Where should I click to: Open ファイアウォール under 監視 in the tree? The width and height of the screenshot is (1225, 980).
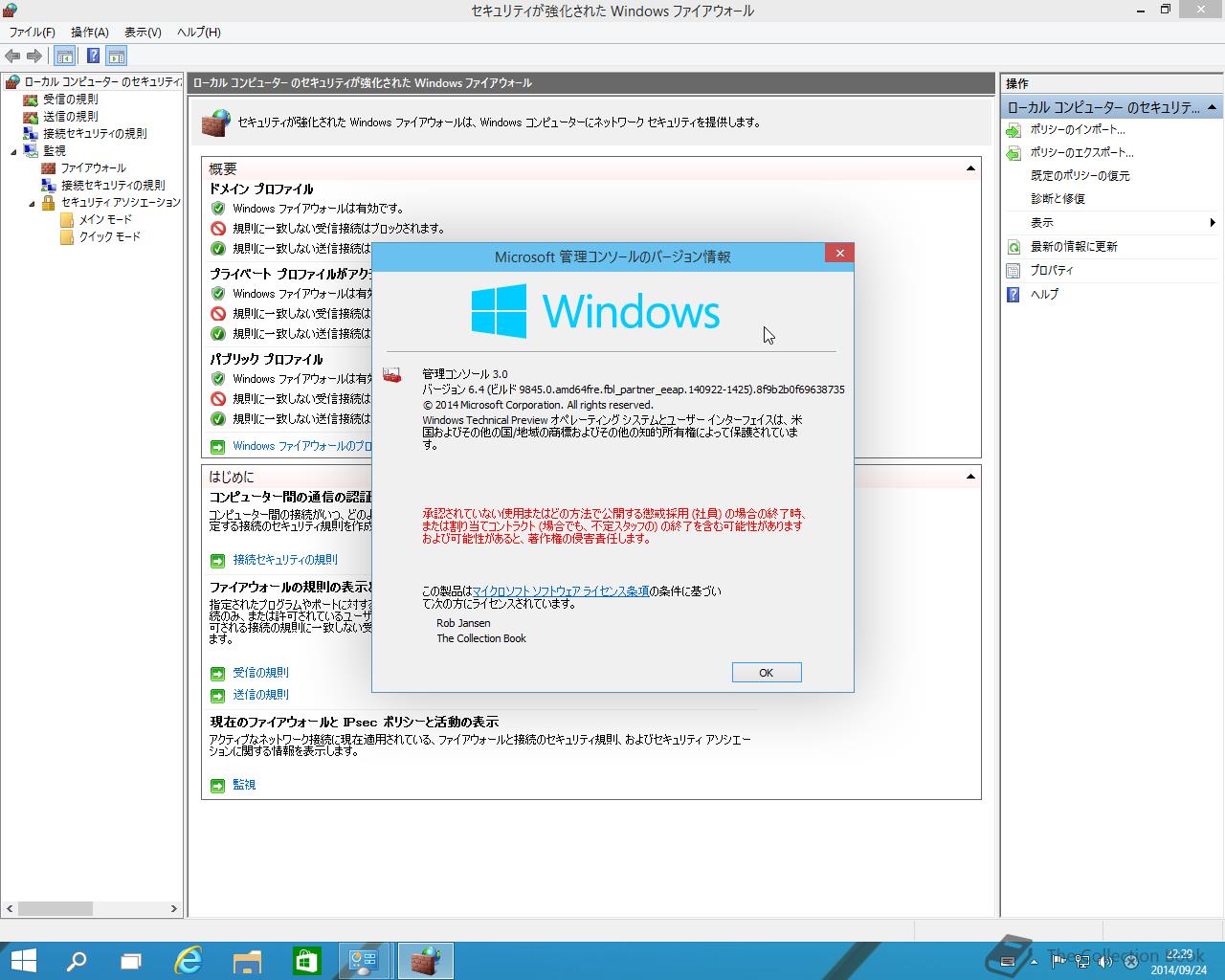point(94,168)
